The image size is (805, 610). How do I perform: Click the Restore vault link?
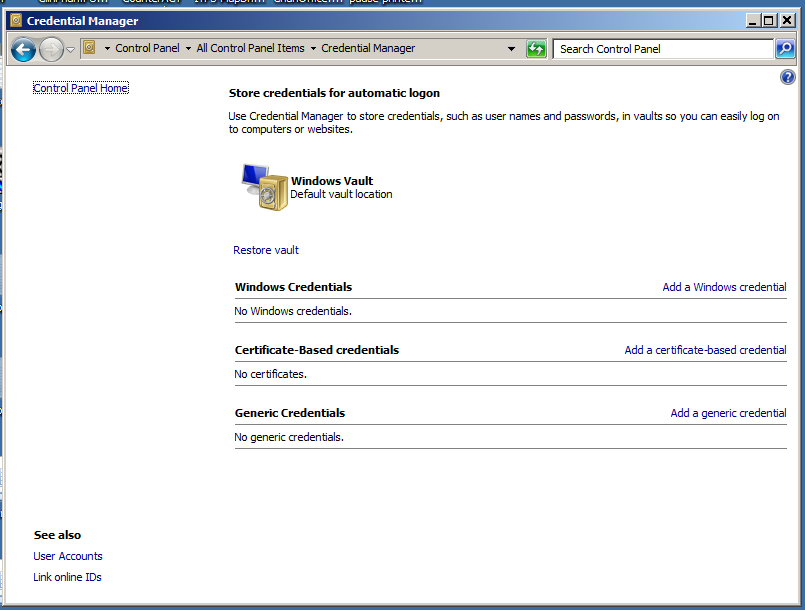266,250
